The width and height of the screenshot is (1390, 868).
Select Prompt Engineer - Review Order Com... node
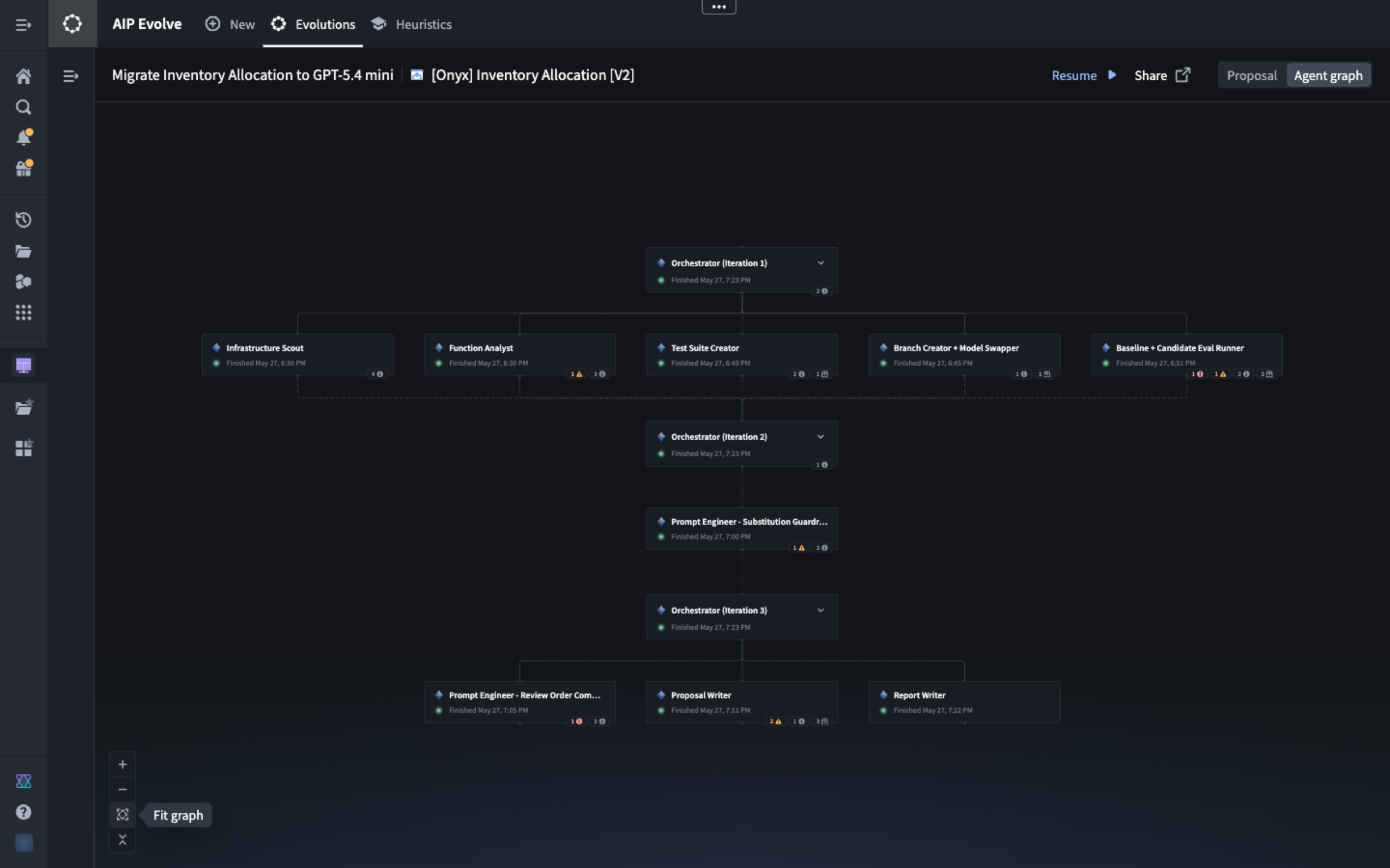[519, 702]
